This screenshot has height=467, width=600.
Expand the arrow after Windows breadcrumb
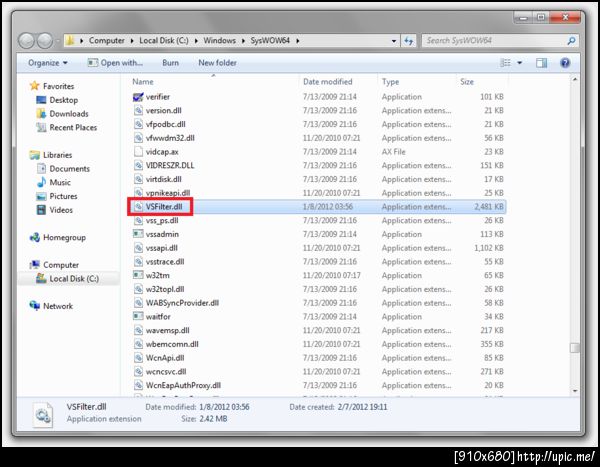(243, 41)
